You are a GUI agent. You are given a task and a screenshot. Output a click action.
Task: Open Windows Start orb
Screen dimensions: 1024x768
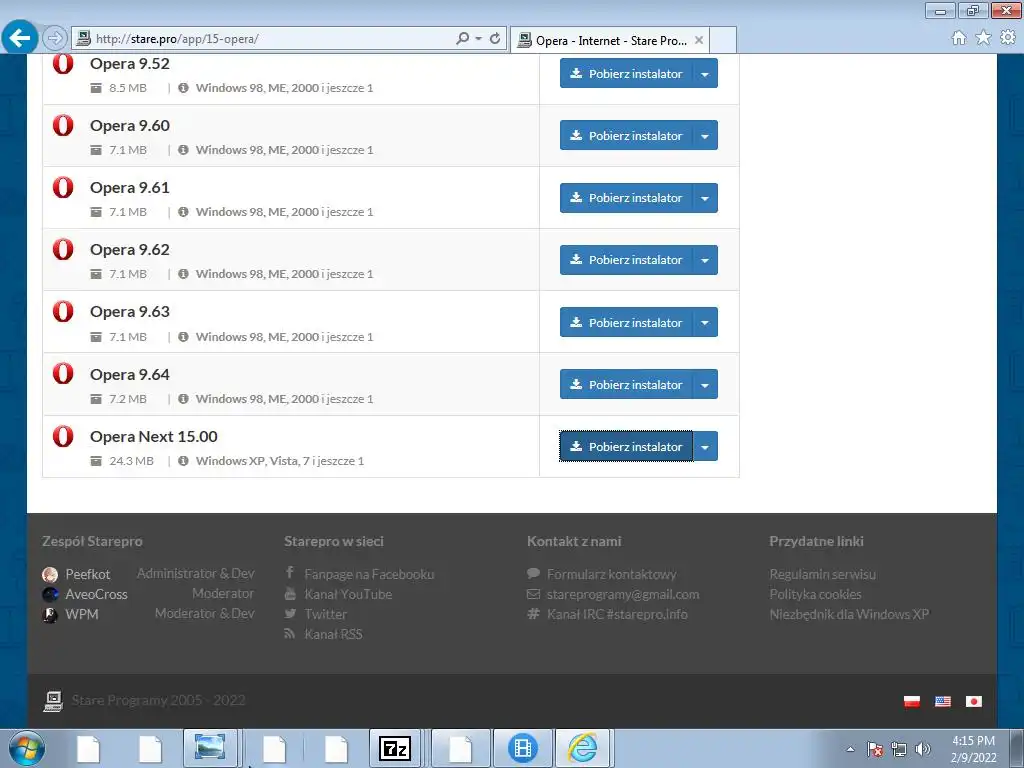(x=27, y=748)
